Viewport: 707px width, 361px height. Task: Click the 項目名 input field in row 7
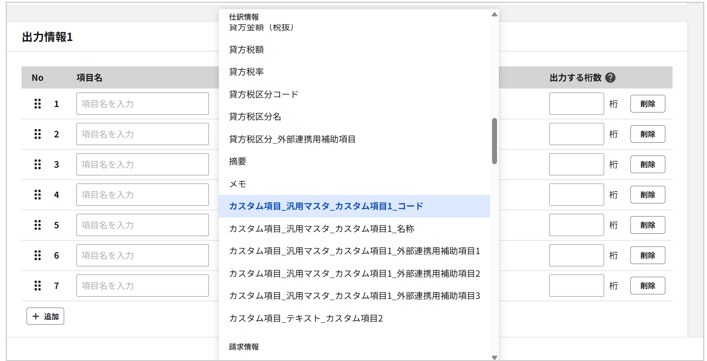[142, 285]
